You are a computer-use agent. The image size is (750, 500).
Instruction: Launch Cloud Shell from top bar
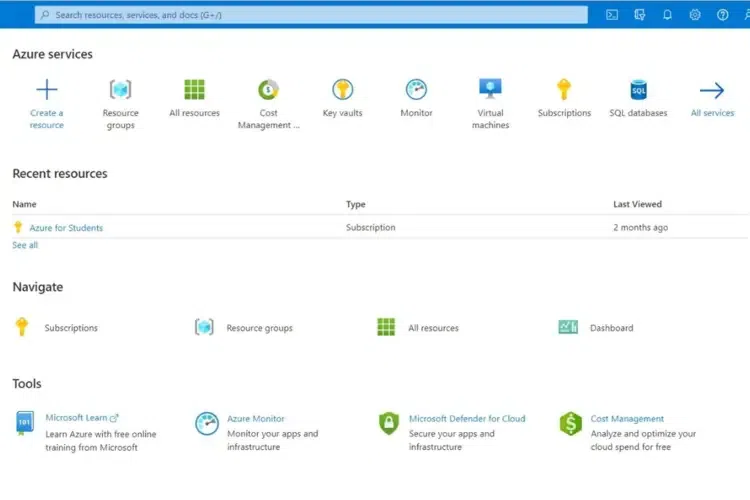pos(612,15)
